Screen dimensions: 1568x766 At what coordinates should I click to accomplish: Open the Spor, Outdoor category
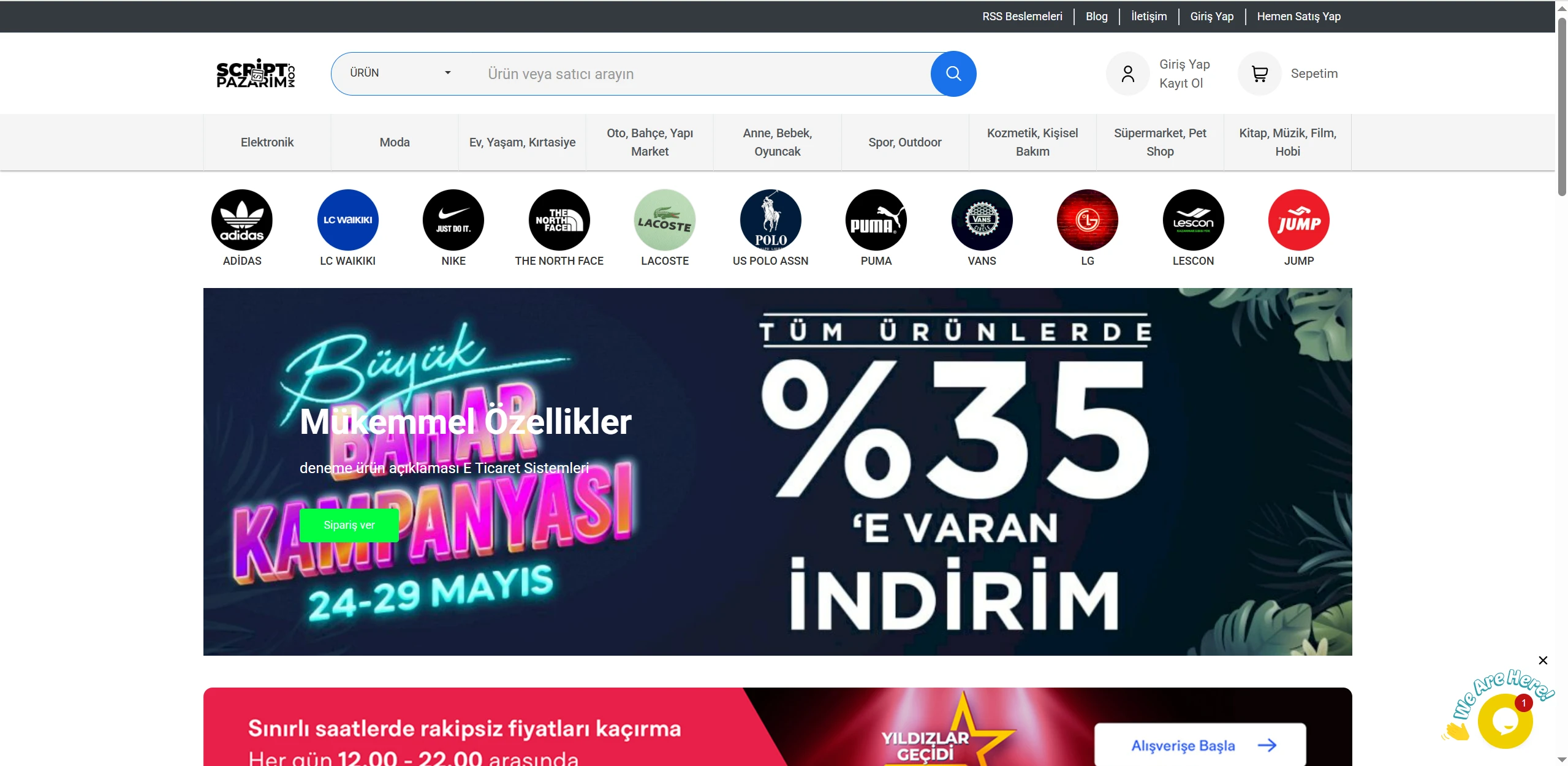(x=905, y=142)
